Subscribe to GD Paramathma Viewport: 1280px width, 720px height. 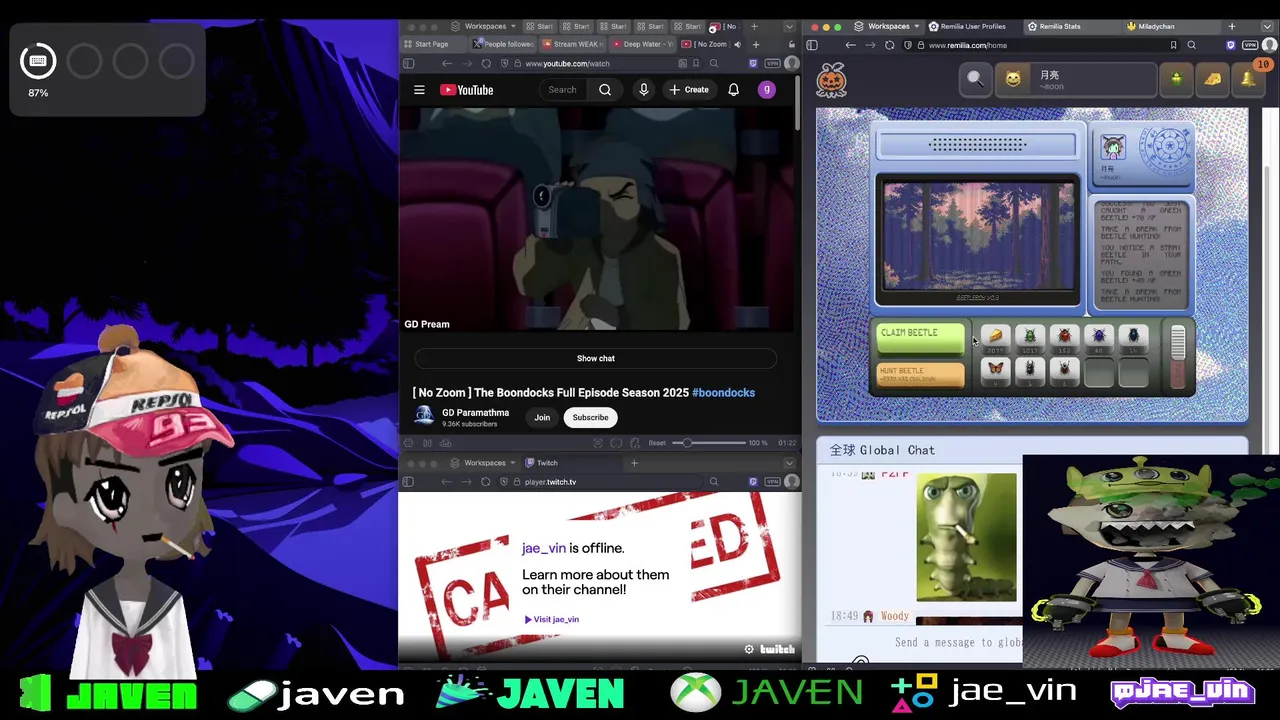[590, 417]
